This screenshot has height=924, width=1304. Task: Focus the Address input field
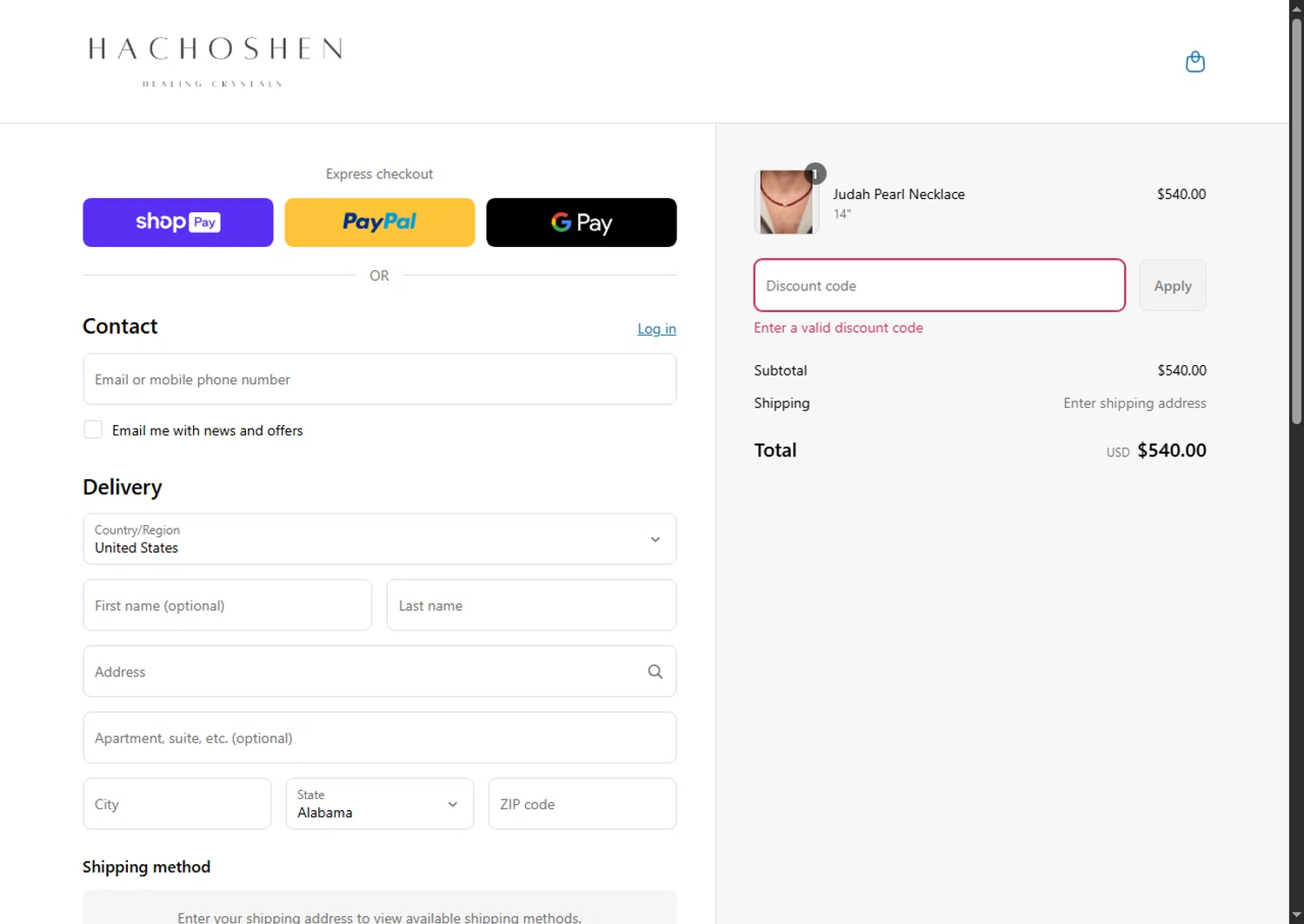(380, 671)
